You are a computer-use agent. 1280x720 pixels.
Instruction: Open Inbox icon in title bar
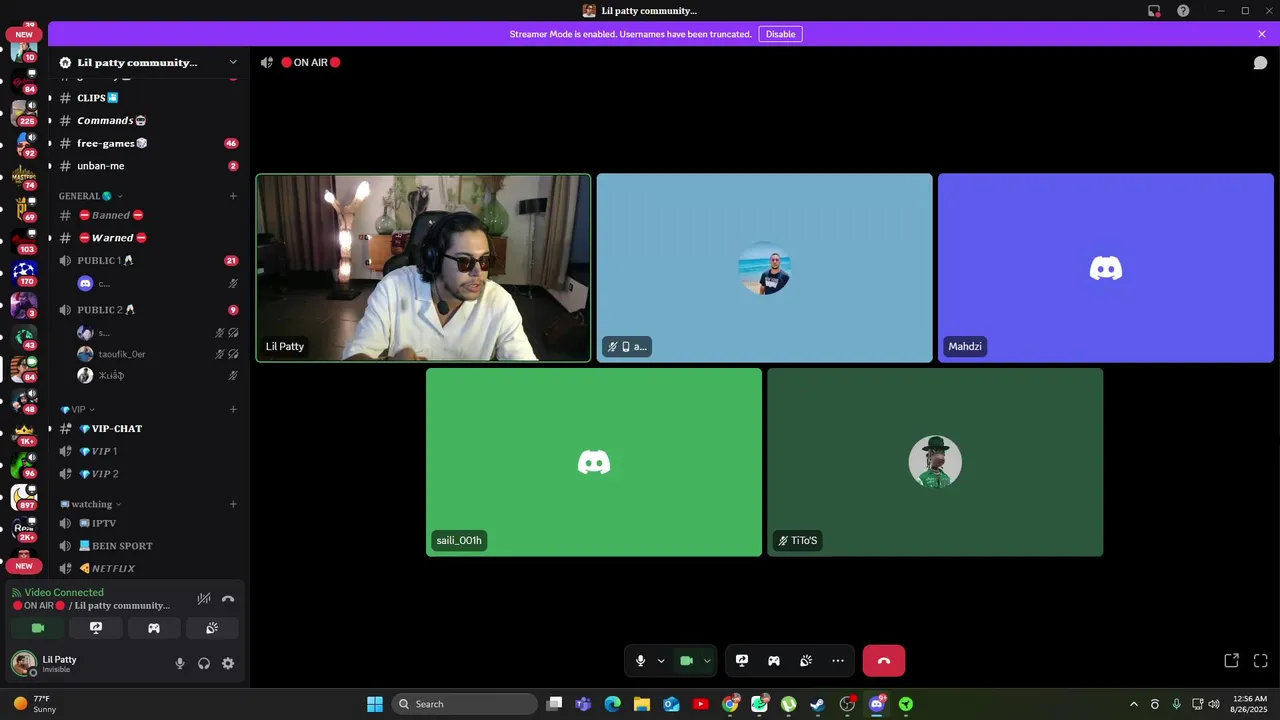pos(1154,11)
